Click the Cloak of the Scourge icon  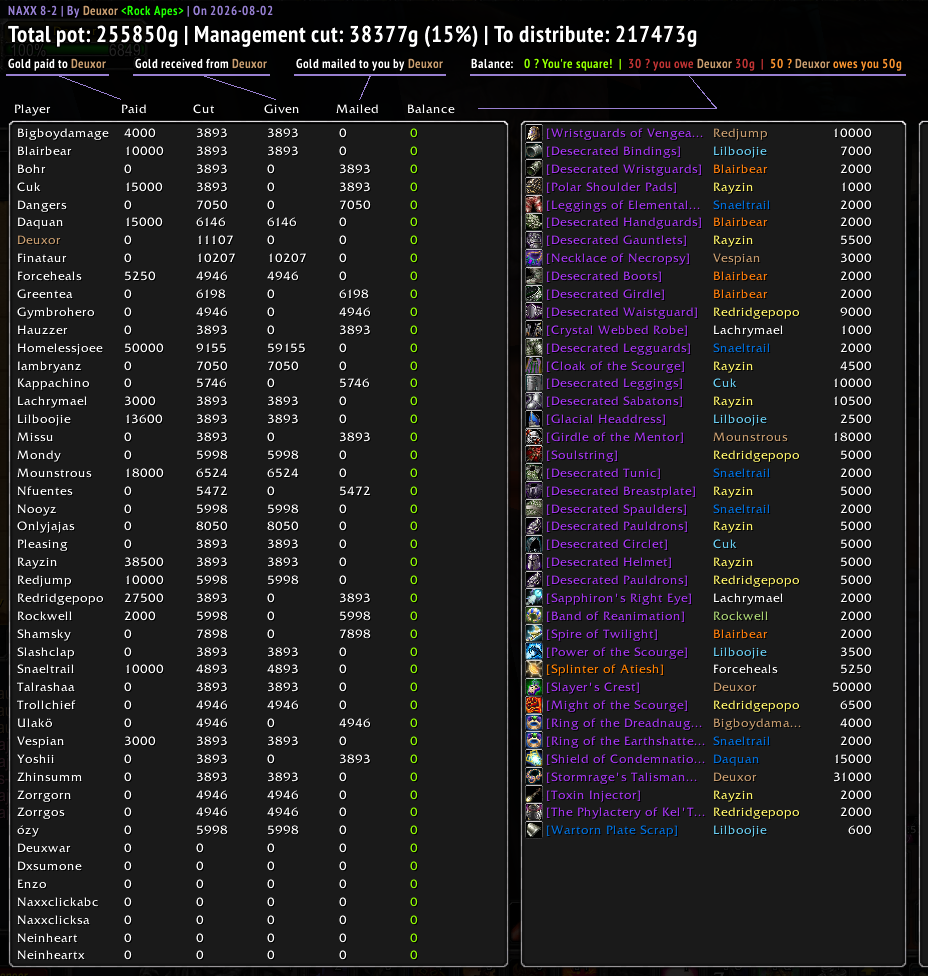[x=534, y=366]
